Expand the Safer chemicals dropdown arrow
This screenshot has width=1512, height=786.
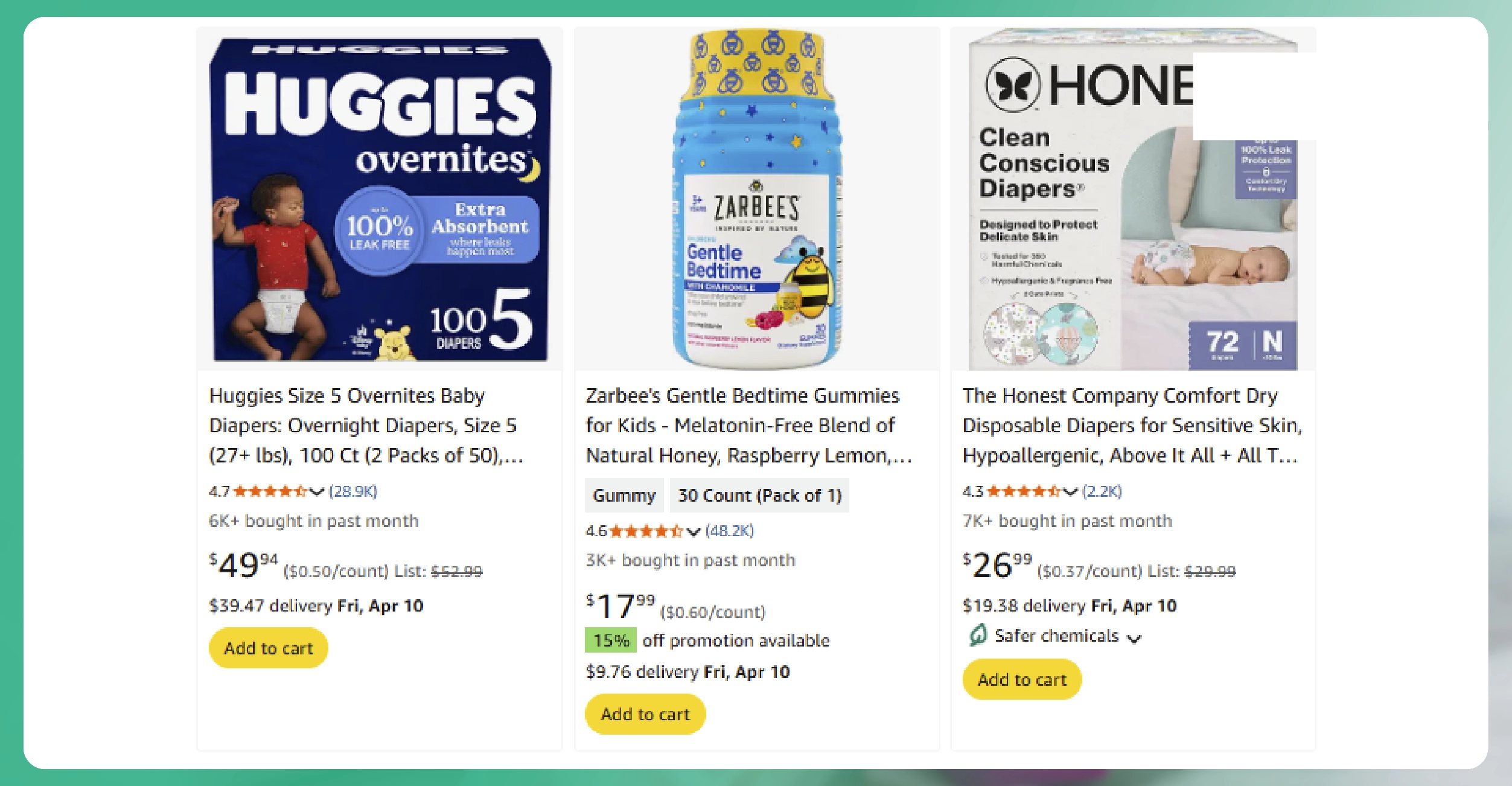[1134, 638]
